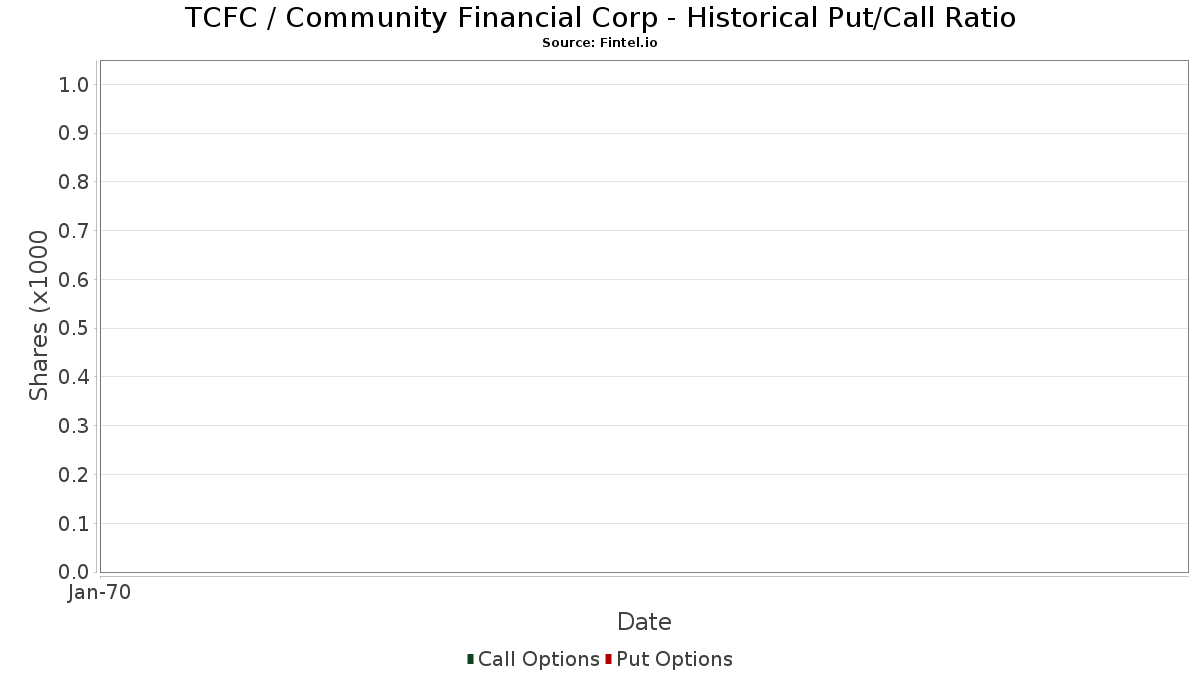Viewport: 1200px width, 675px height.
Task: Pick the 0.7 y-axis tick label
Action: point(74,231)
